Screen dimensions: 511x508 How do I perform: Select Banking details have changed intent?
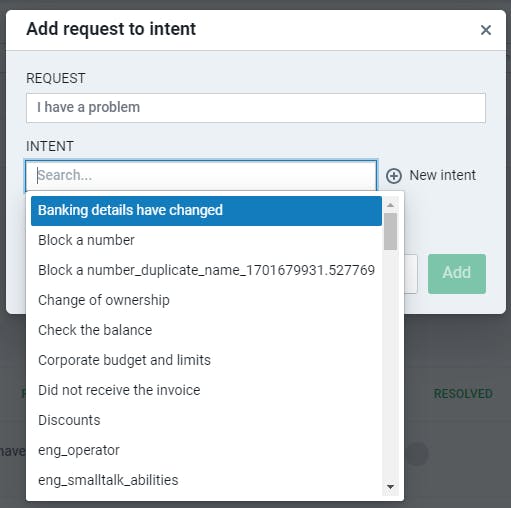point(206,211)
